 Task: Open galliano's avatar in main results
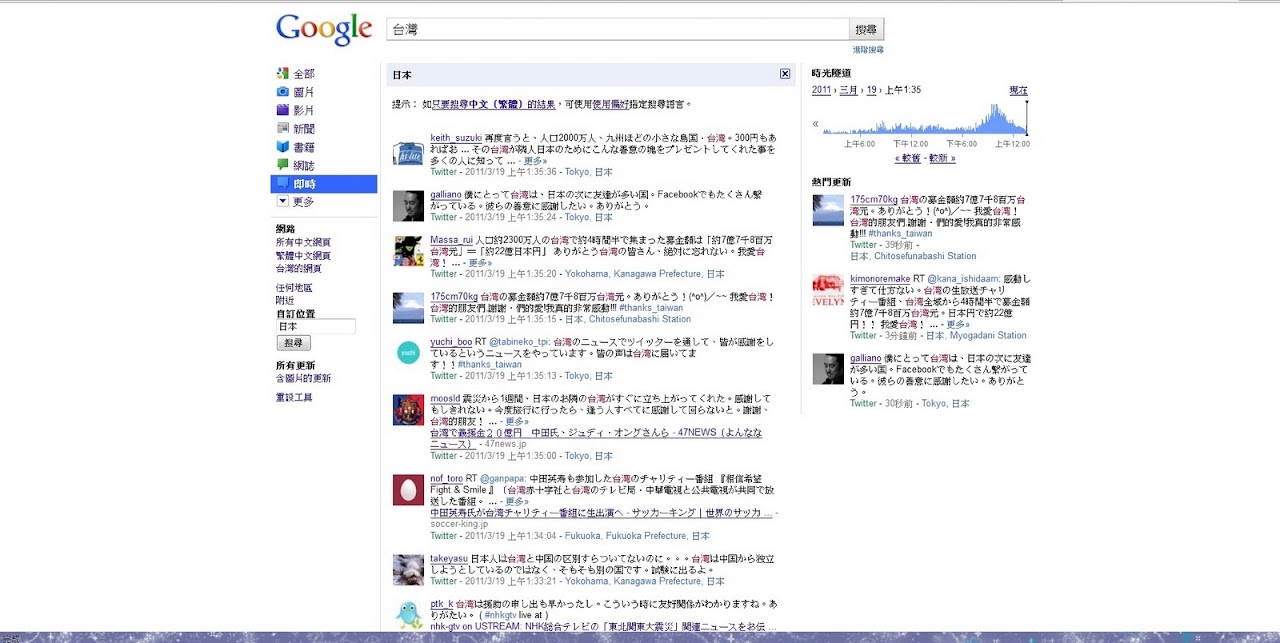pyautogui.click(x=408, y=205)
